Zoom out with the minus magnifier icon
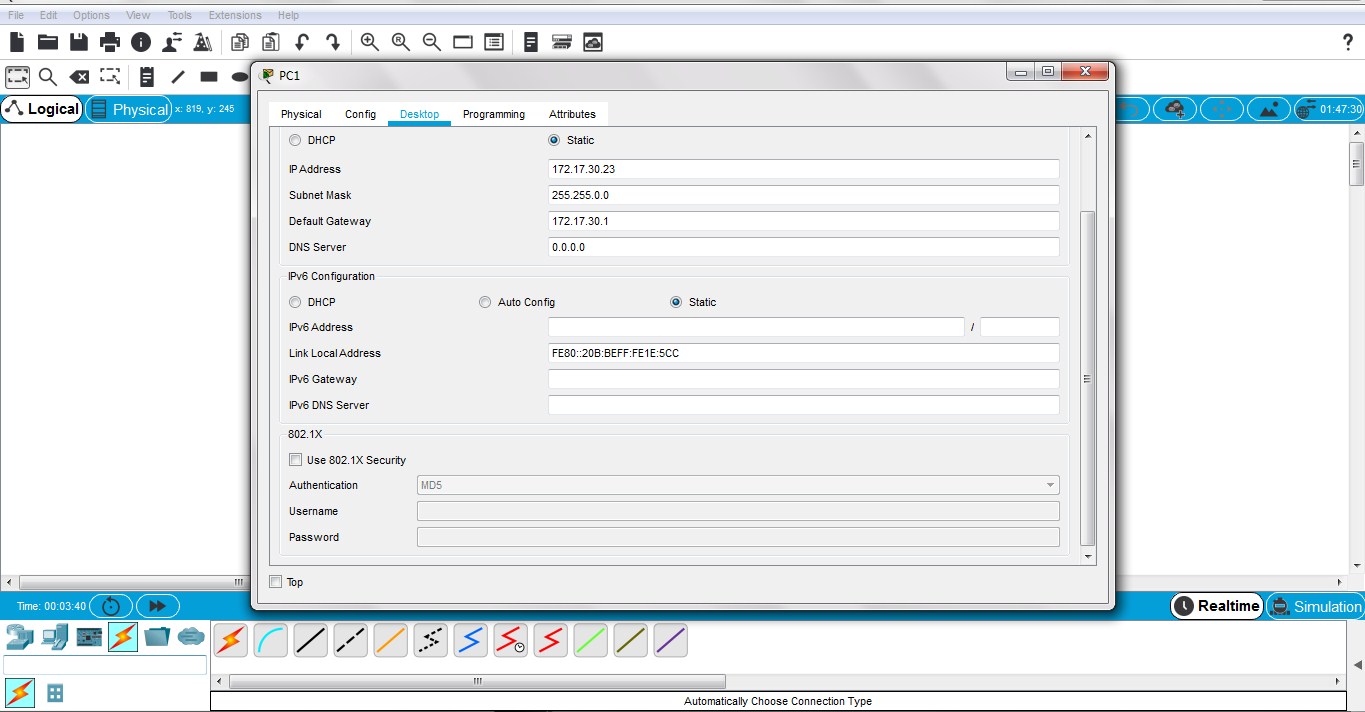Image resolution: width=1365 pixels, height=712 pixels. 432,42
